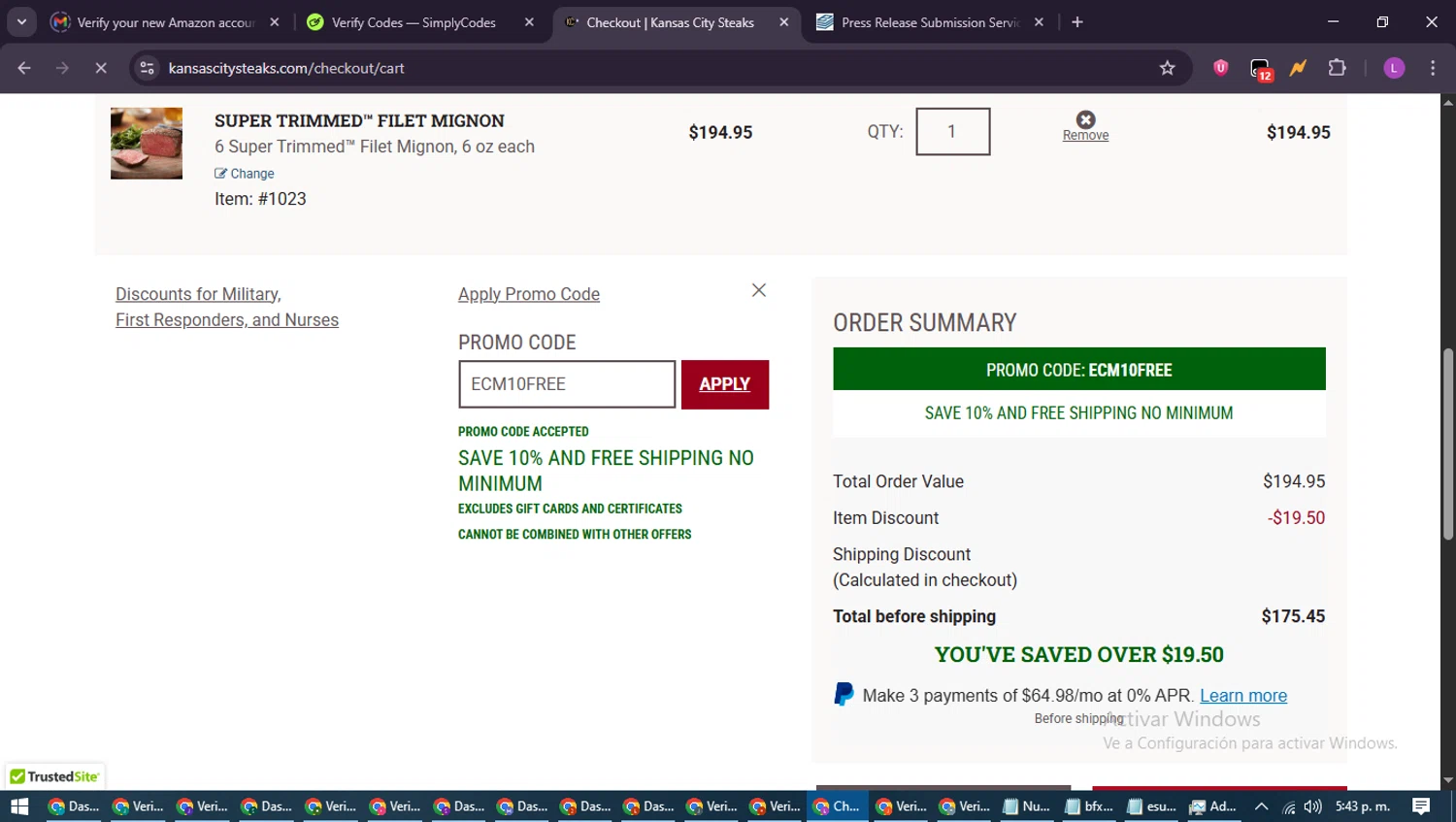
Task: Click PayPal Learn more link
Action: coord(1243,696)
